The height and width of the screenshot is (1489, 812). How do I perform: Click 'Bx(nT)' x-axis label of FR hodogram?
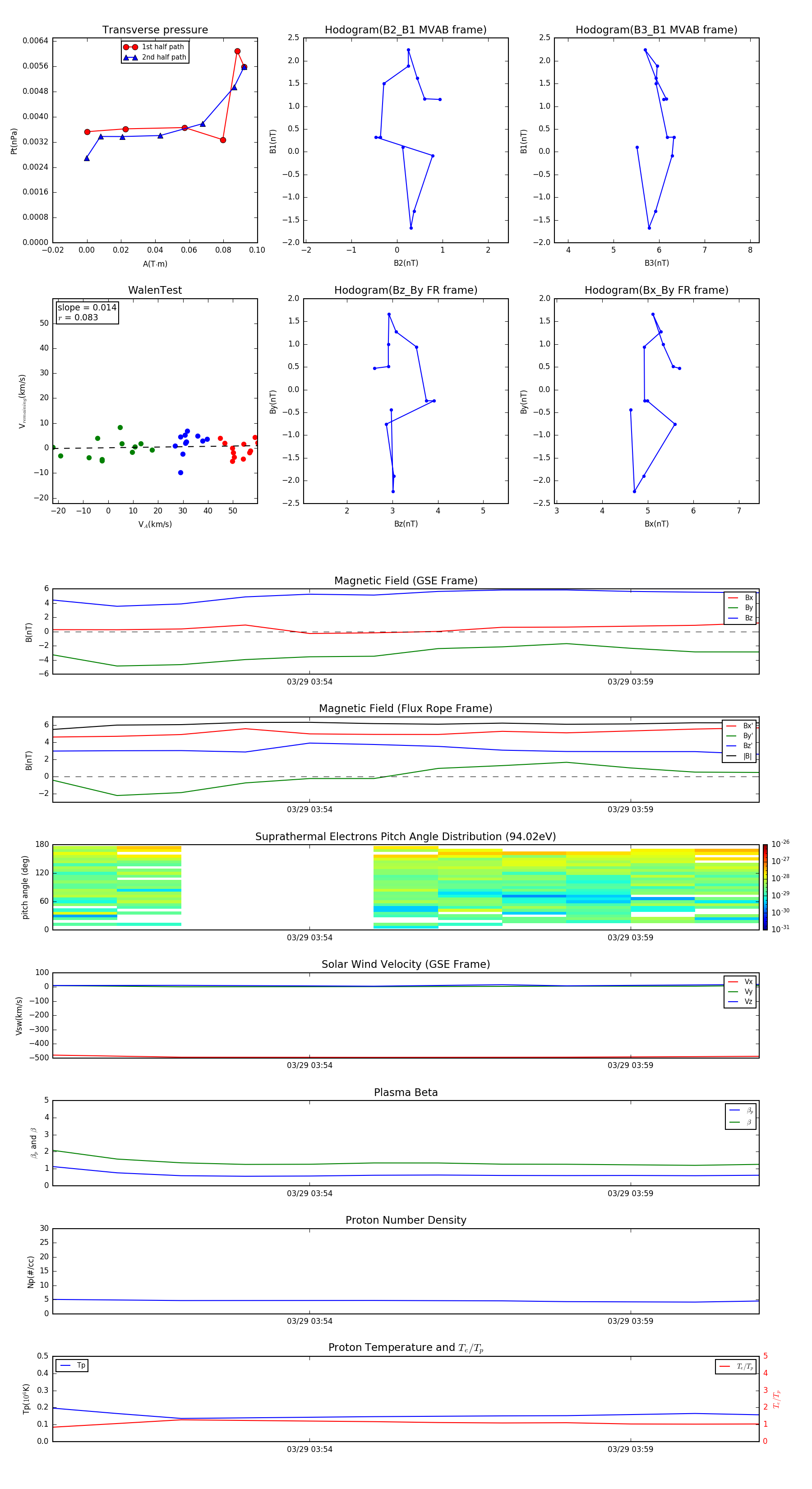[x=656, y=524]
